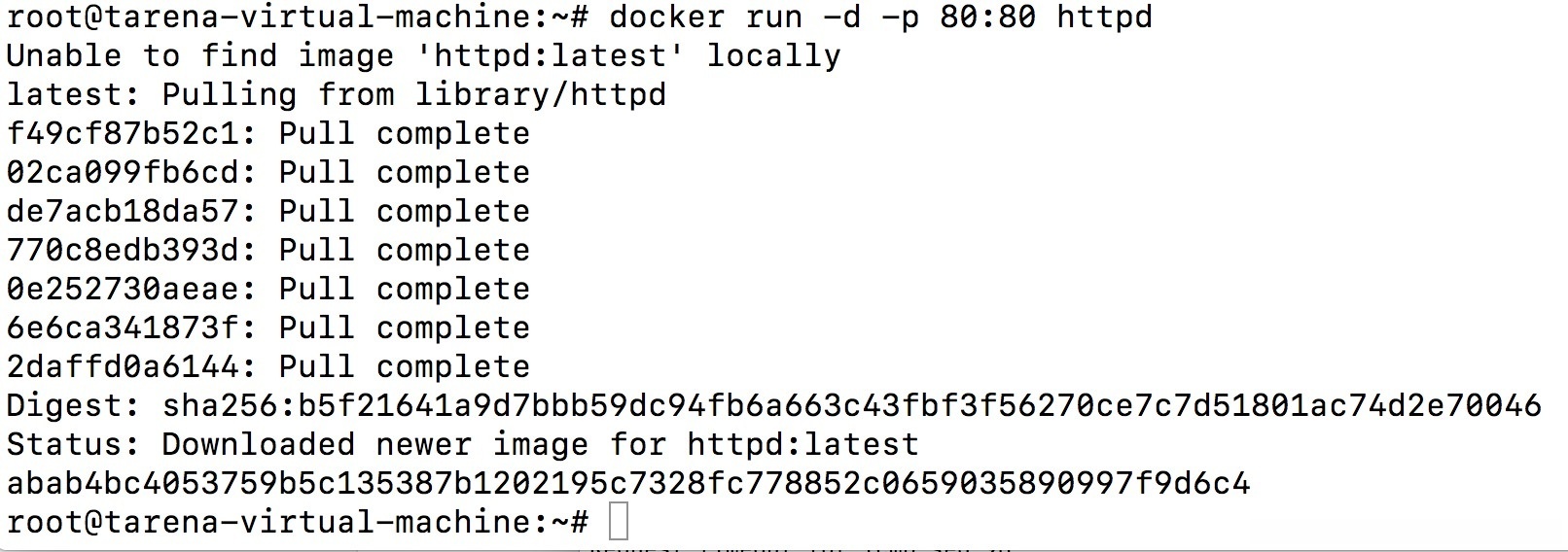Click the 'Unable to find image' message line

click(423, 55)
